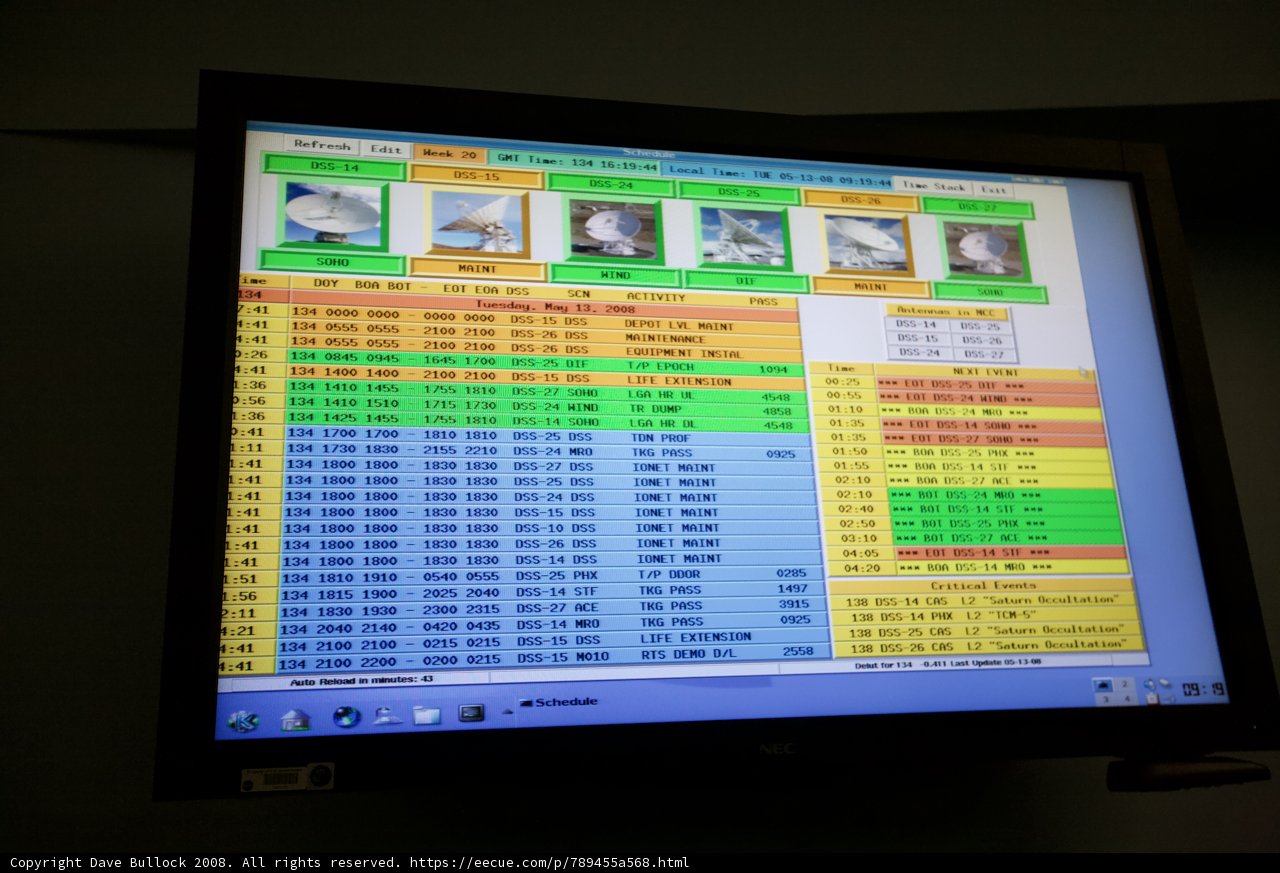Switch to virtual desktop 3 in pager
This screenshot has width=1280, height=873.
1104,699
